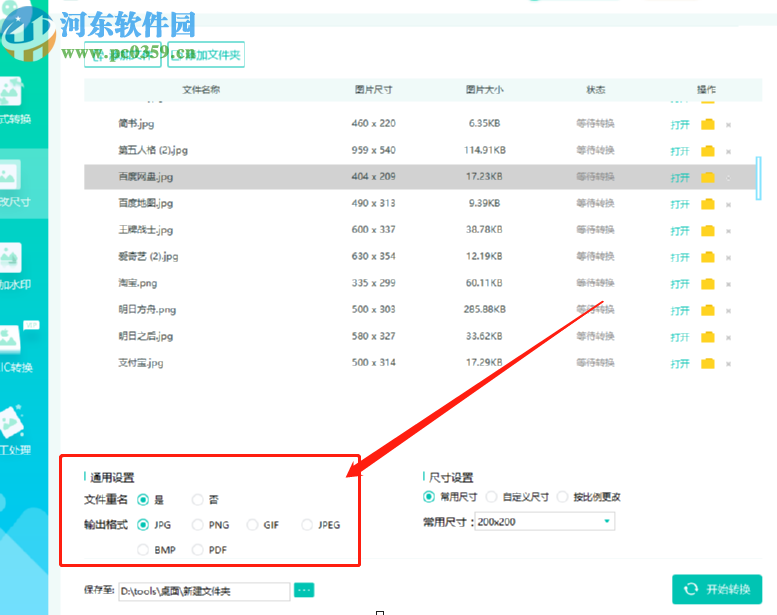Expand the 常用尺寸 200x200 dropdown
The width and height of the screenshot is (777, 615).
(606, 522)
